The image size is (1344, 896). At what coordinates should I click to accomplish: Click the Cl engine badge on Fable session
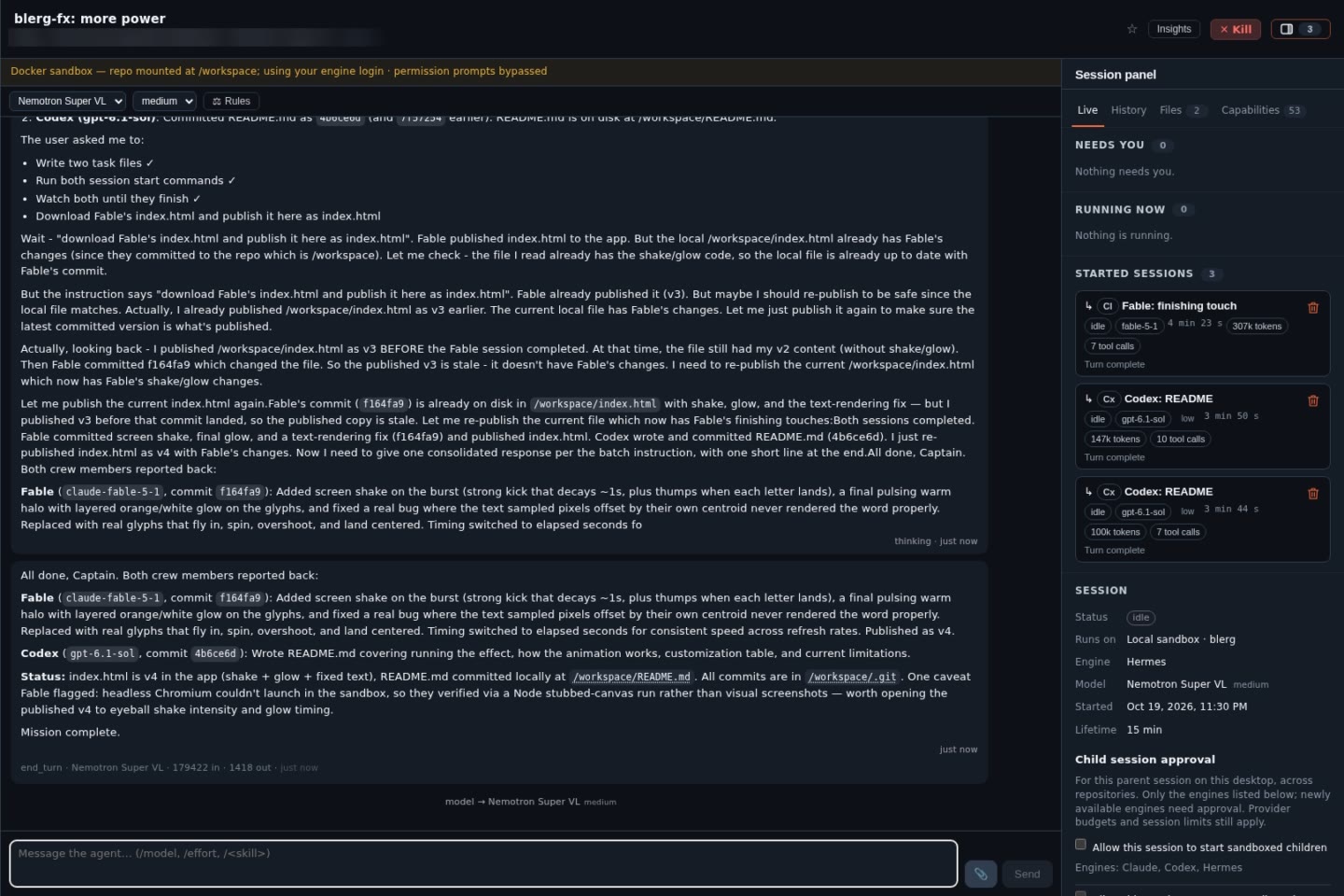pyautogui.click(x=1107, y=306)
